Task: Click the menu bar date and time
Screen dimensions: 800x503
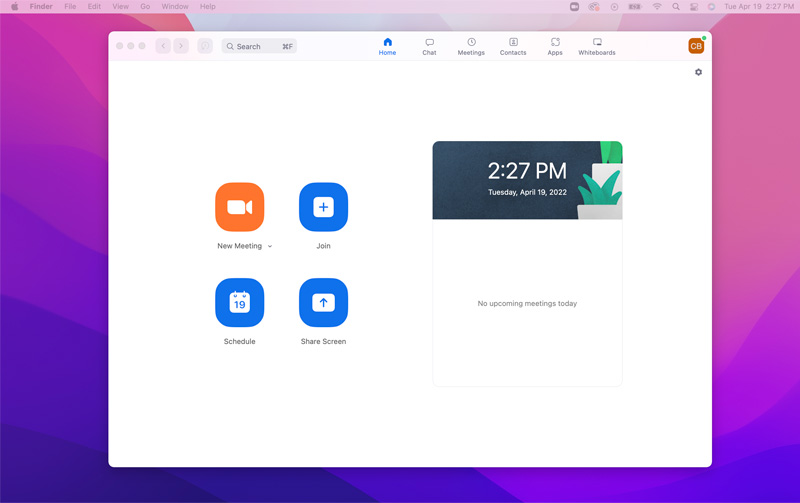Action: pyautogui.click(x=759, y=7)
